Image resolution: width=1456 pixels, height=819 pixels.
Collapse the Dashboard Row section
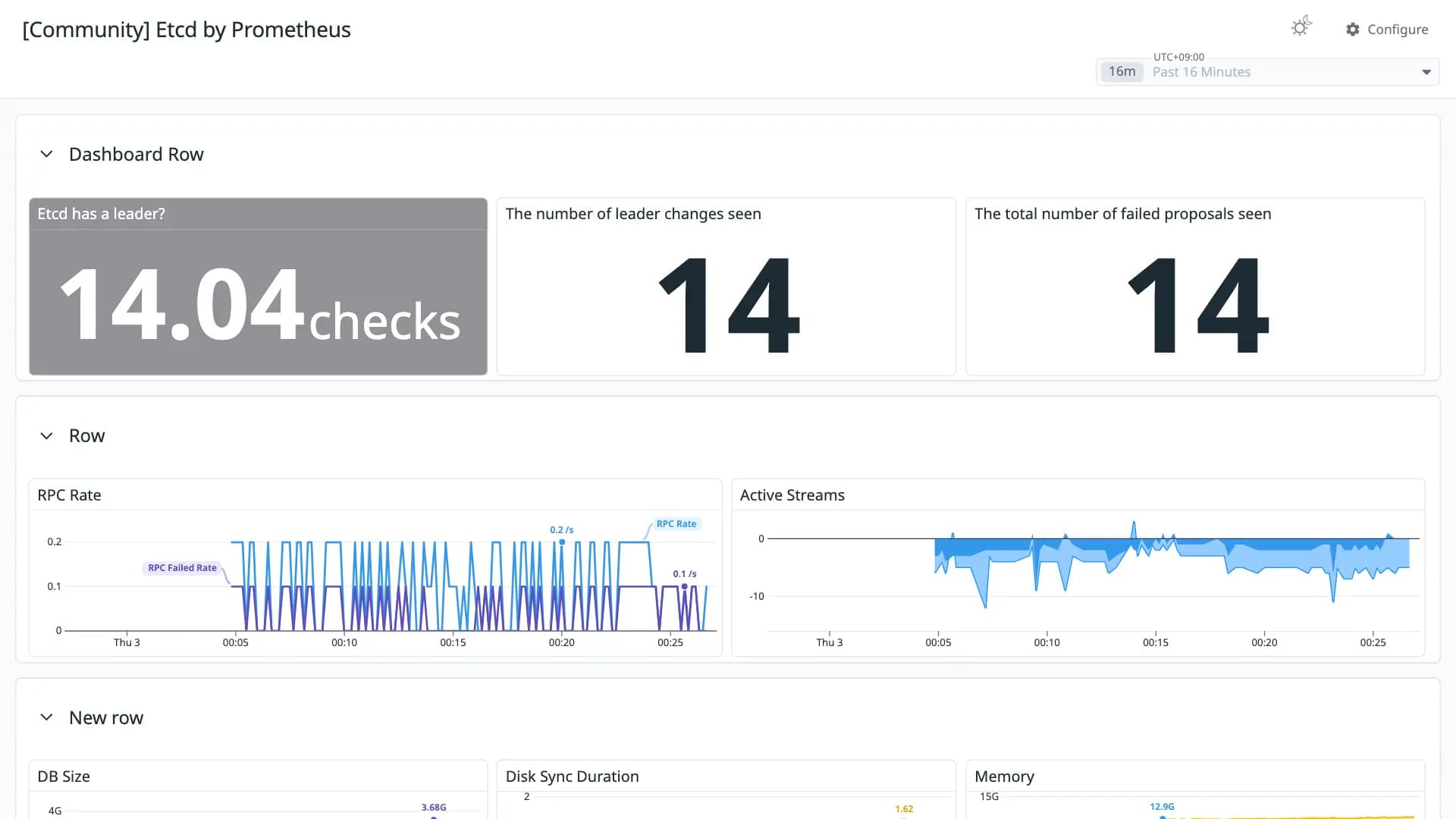(x=46, y=154)
